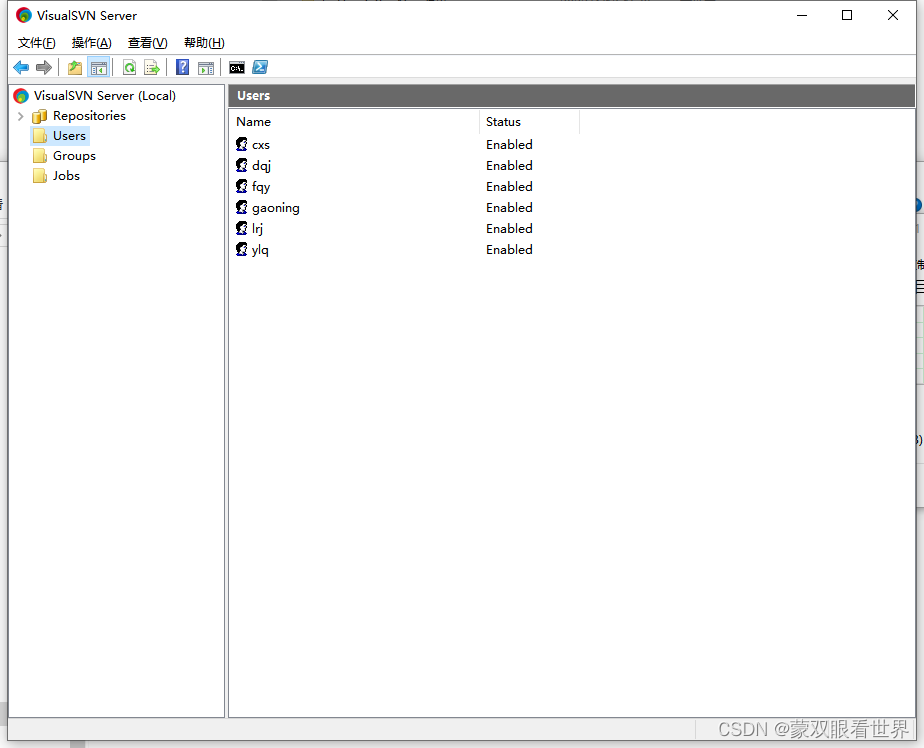Minimize the VisualSVN Server window
The height and width of the screenshot is (748, 924).
(802, 15)
